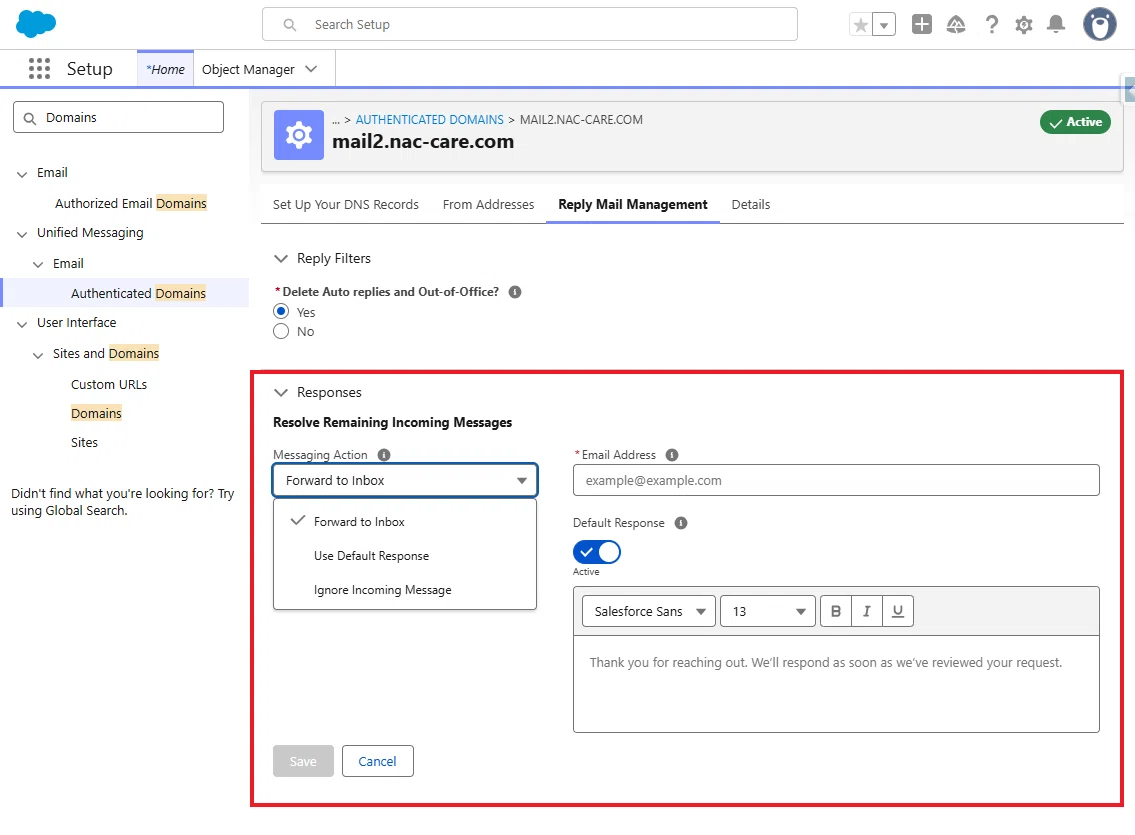1135x835 pixels.
Task: Open the Object Manager tab
Action: 248,69
